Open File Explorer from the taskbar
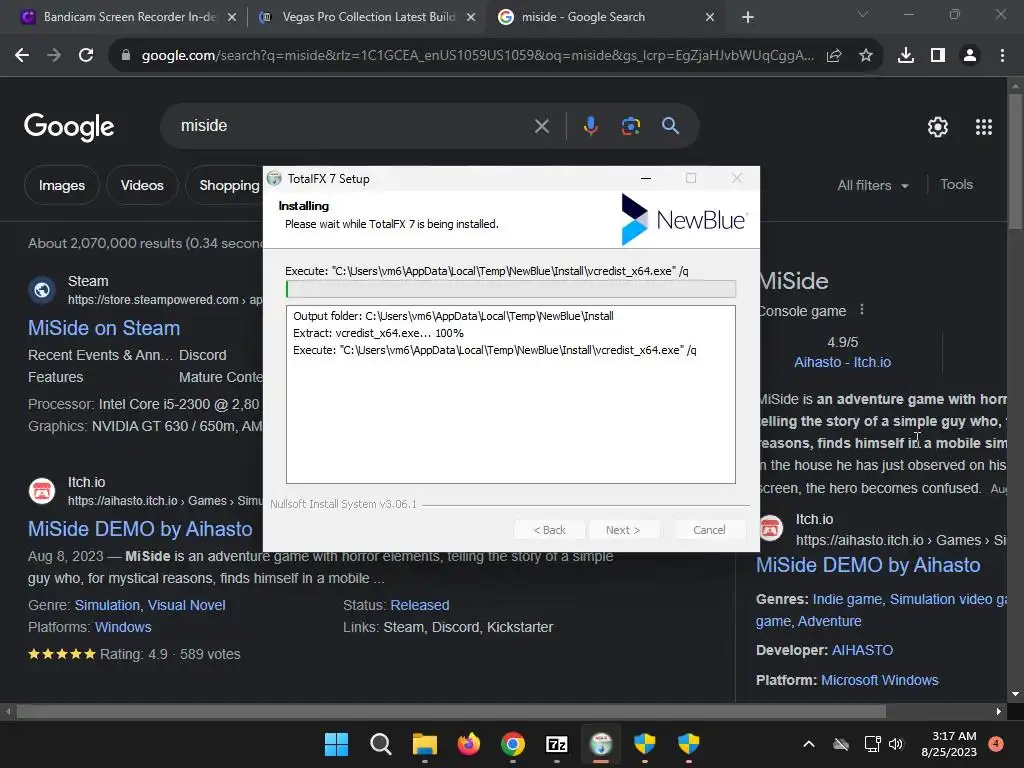 pyautogui.click(x=424, y=744)
